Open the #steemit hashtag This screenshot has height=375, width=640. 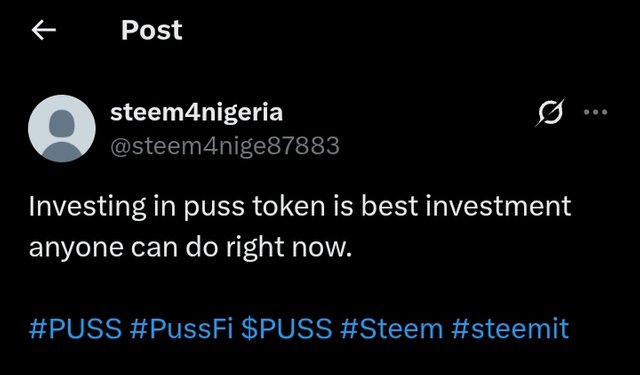[x=510, y=328]
